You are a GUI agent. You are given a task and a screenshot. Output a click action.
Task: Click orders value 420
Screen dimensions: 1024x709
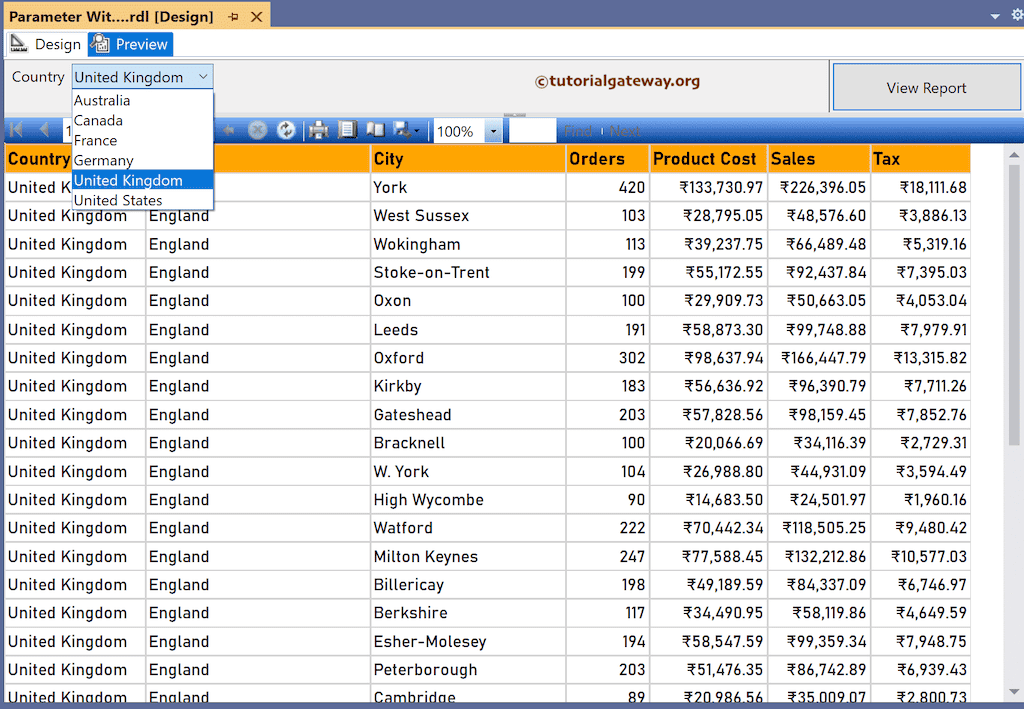(632, 187)
